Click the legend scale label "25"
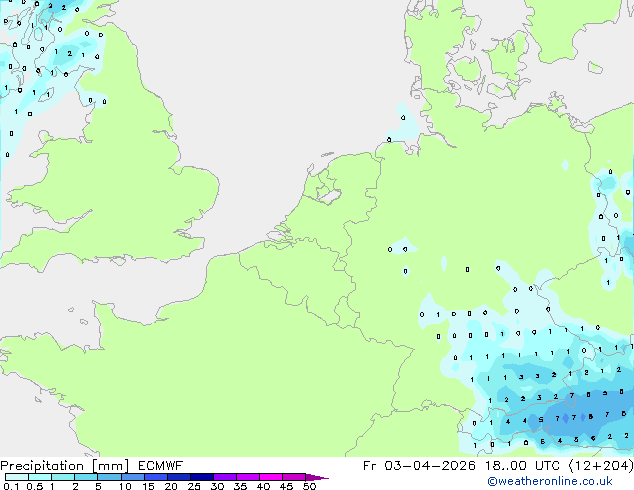The image size is (634, 490). coord(194,486)
